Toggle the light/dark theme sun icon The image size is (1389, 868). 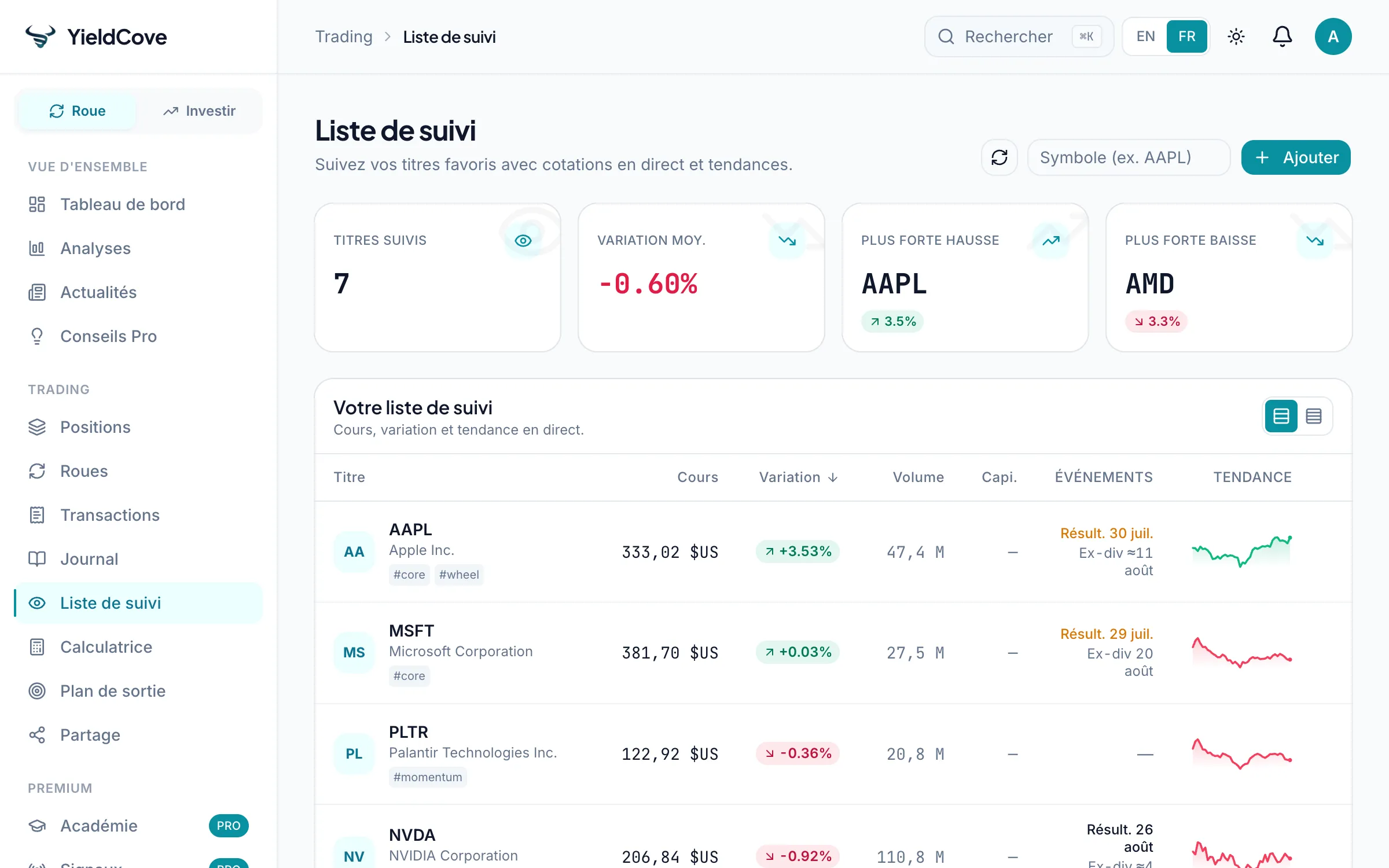tap(1236, 36)
